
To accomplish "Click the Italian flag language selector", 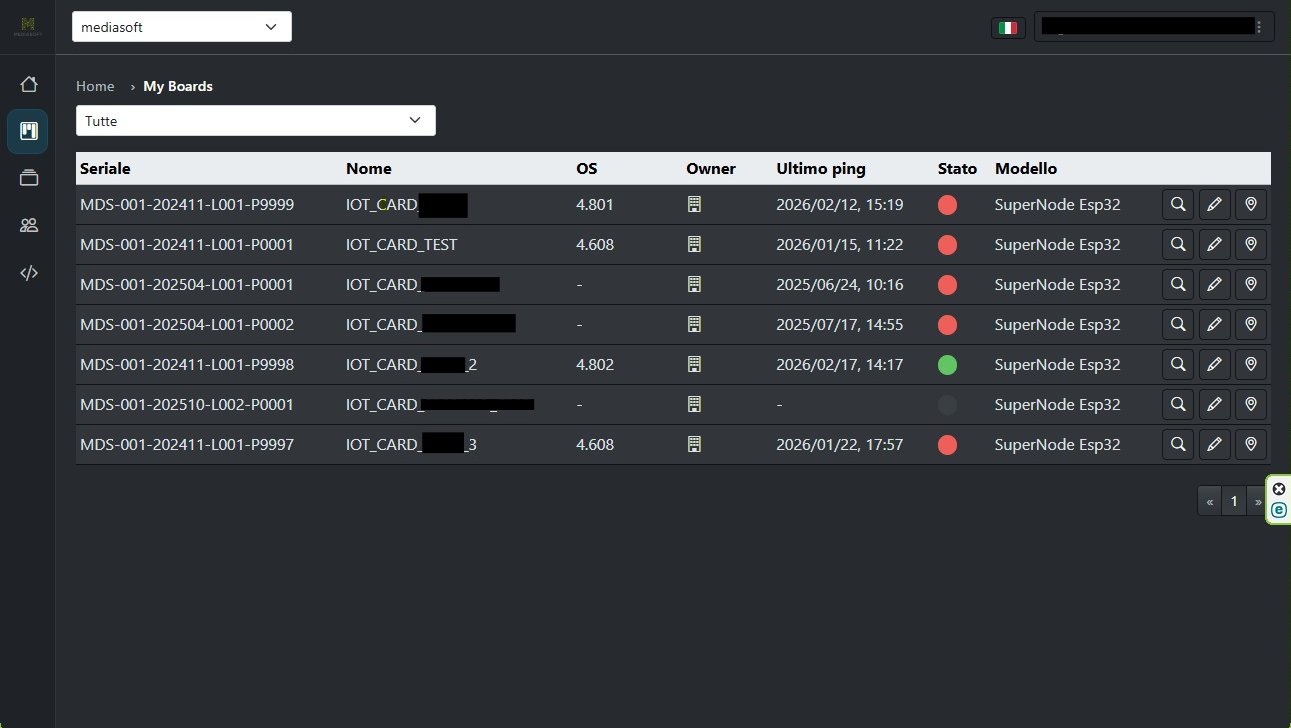I will click(x=1008, y=28).
